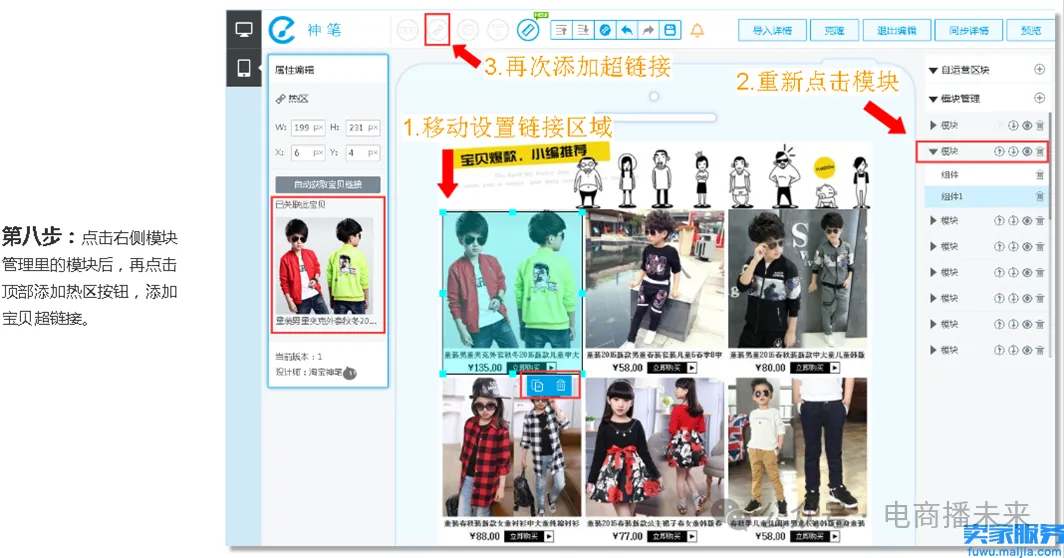Click the add hotspot link icon in top toolbar
This screenshot has width=1064, height=558.
tap(437, 30)
